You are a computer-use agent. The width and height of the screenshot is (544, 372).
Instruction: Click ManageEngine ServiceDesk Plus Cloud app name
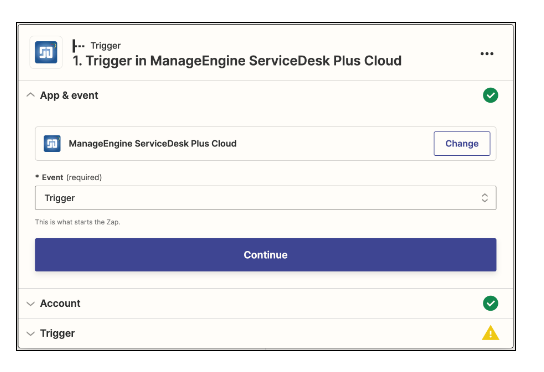click(152, 143)
